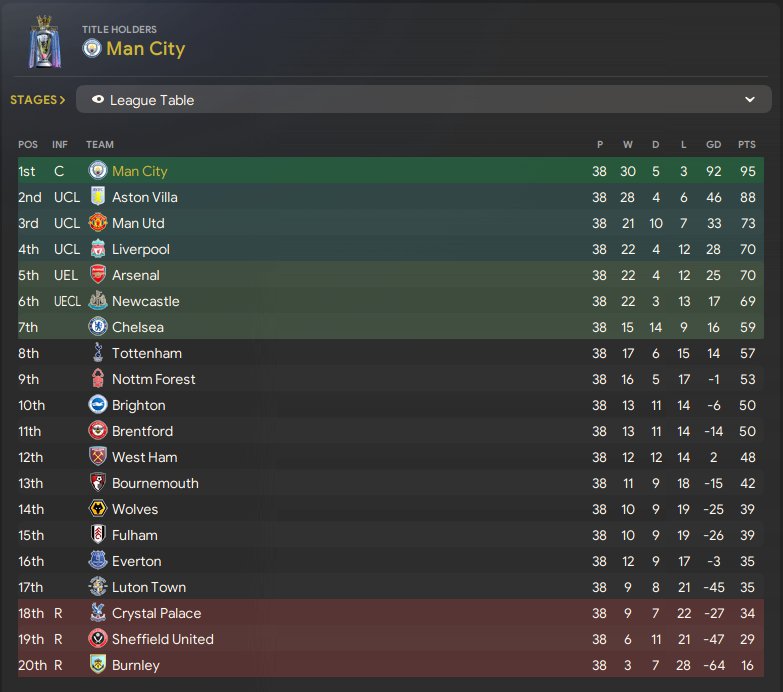Toggle the eye icon in League Table selector
The image size is (783, 692).
98,99
